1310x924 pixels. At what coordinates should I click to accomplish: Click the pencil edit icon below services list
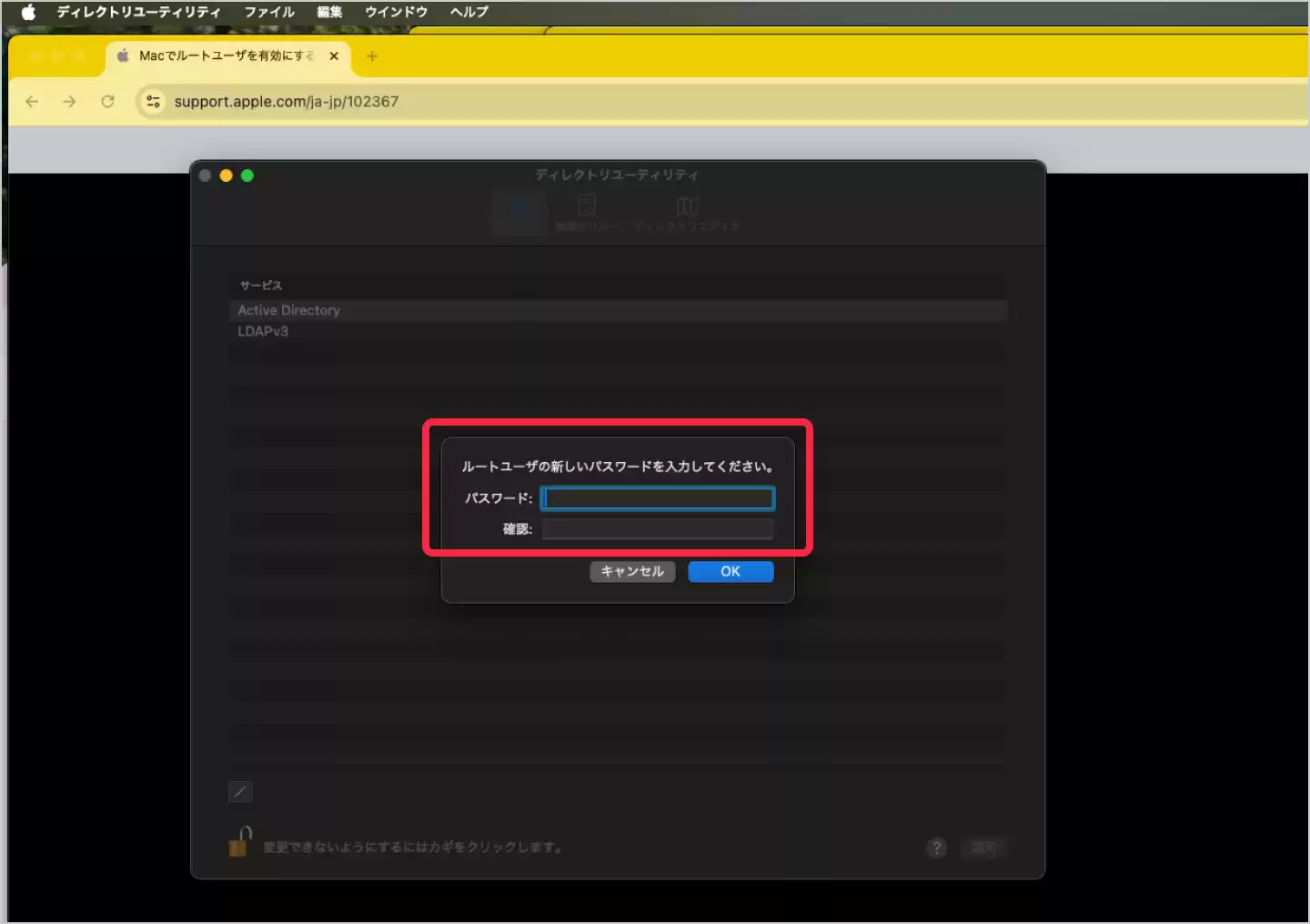(x=240, y=792)
